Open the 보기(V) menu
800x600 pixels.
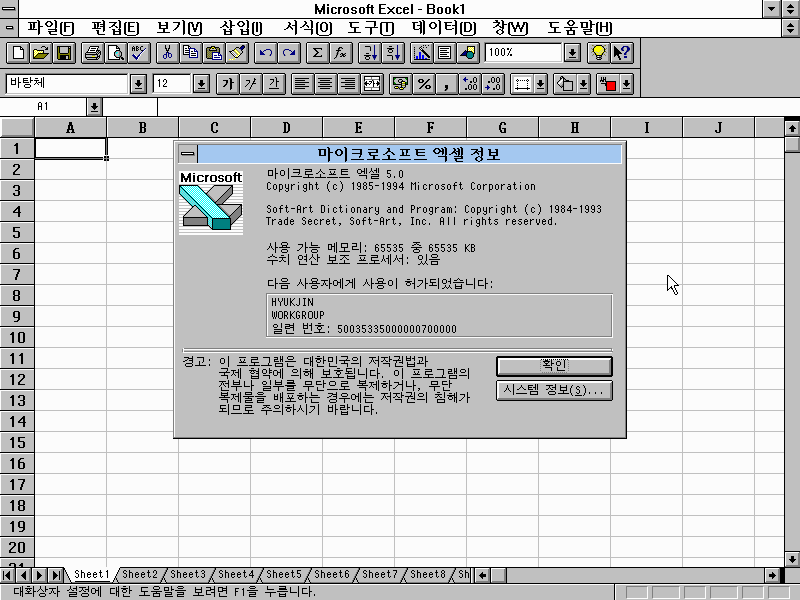[179, 28]
